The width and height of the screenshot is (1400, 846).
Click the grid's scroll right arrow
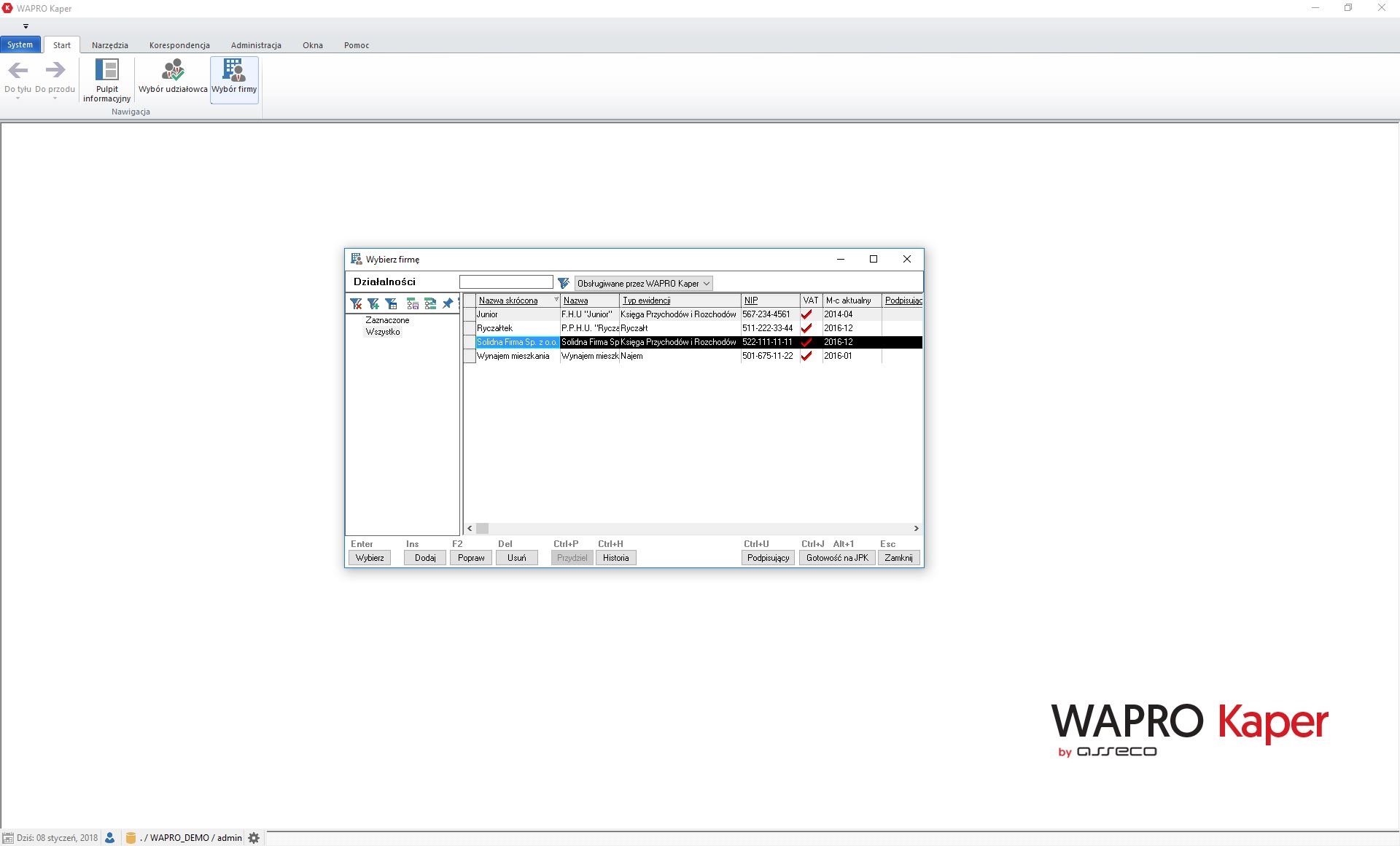coord(917,528)
